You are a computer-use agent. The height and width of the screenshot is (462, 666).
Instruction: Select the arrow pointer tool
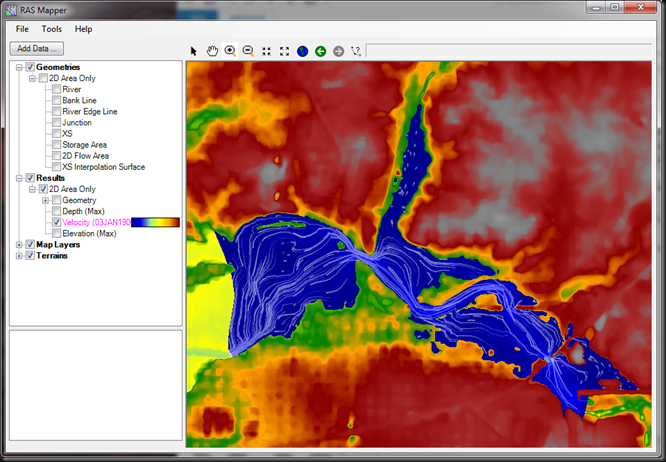[x=194, y=50]
